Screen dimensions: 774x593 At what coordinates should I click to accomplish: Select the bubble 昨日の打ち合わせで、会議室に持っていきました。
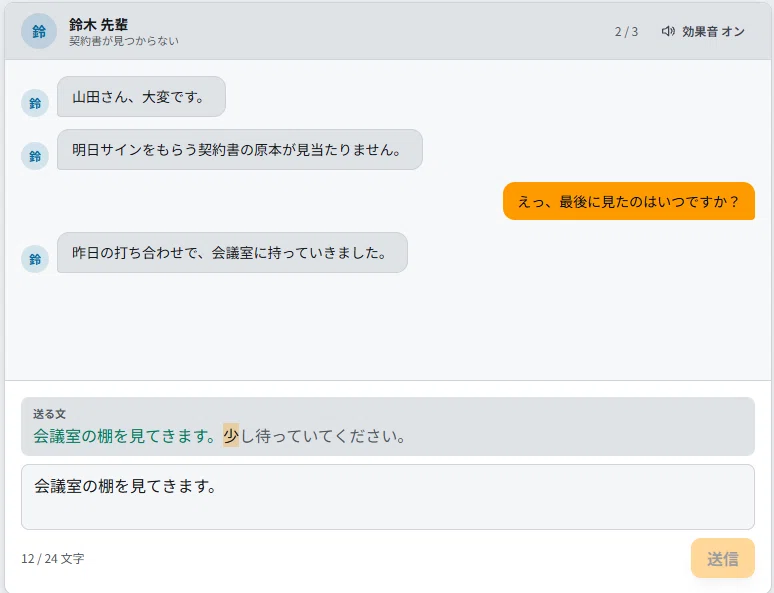click(232, 253)
